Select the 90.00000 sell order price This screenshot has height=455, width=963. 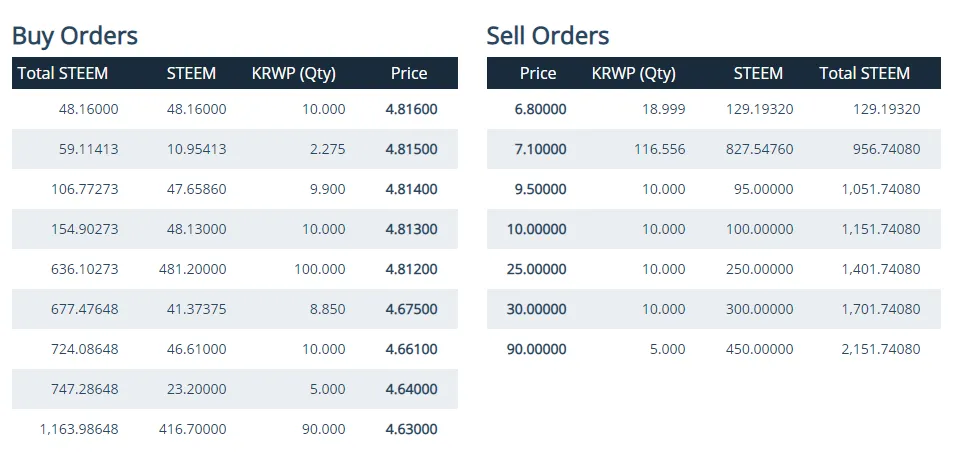click(x=537, y=349)
